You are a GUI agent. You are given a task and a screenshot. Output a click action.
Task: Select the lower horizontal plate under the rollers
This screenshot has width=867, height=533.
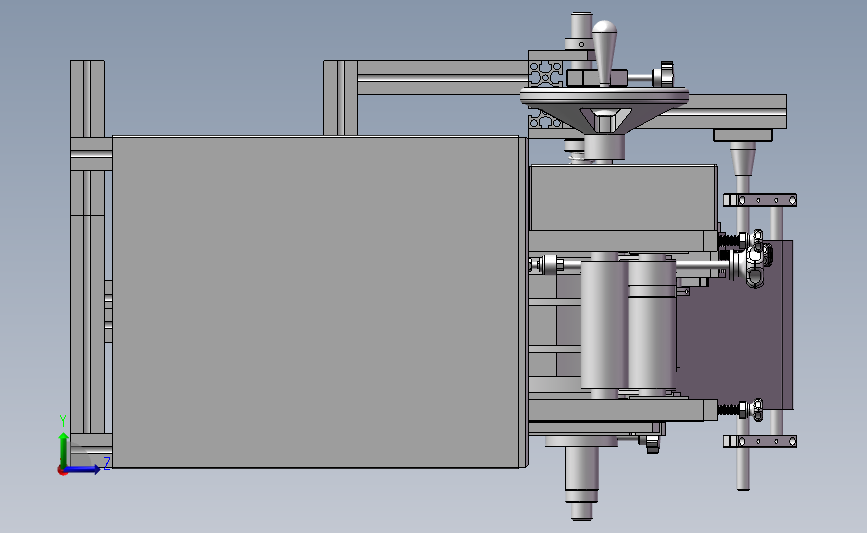pyautogui.click(x=623, y=410)
